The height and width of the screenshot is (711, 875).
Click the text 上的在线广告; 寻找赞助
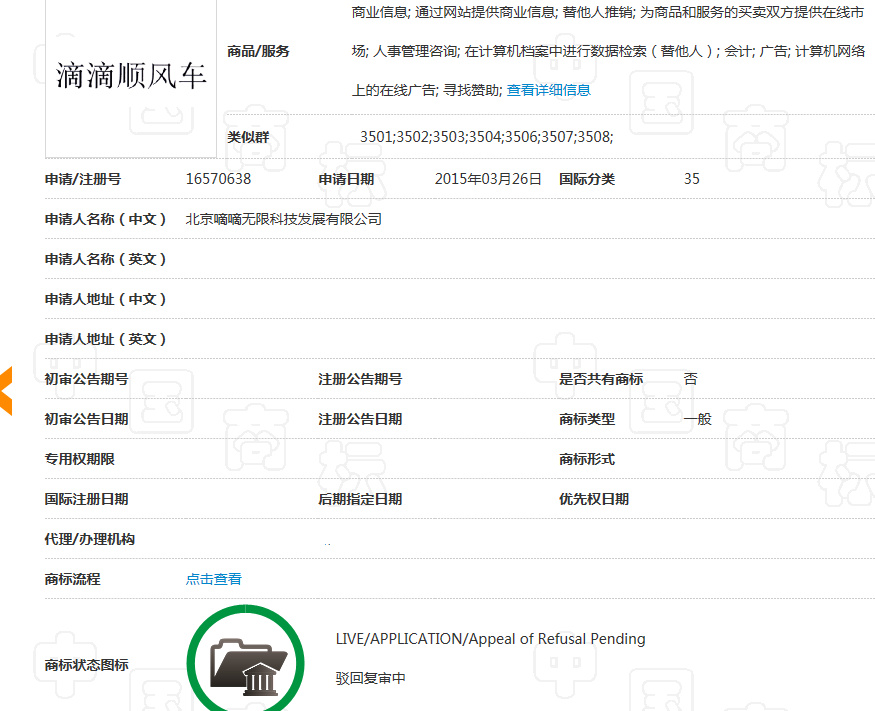427,90
